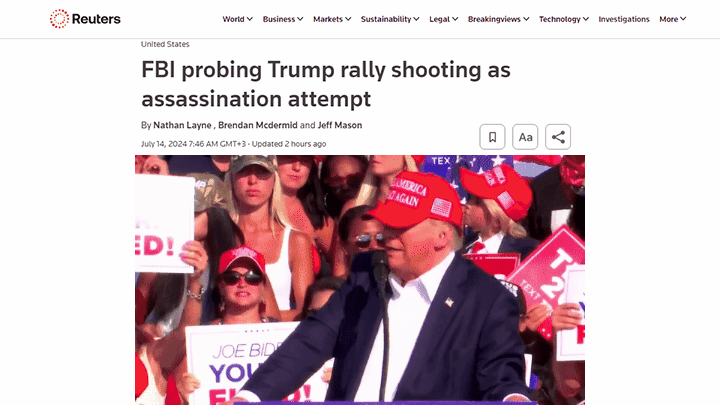This screenshot has width=720, height=405.
Task: Click the rally article lead image
Action: 360,280
